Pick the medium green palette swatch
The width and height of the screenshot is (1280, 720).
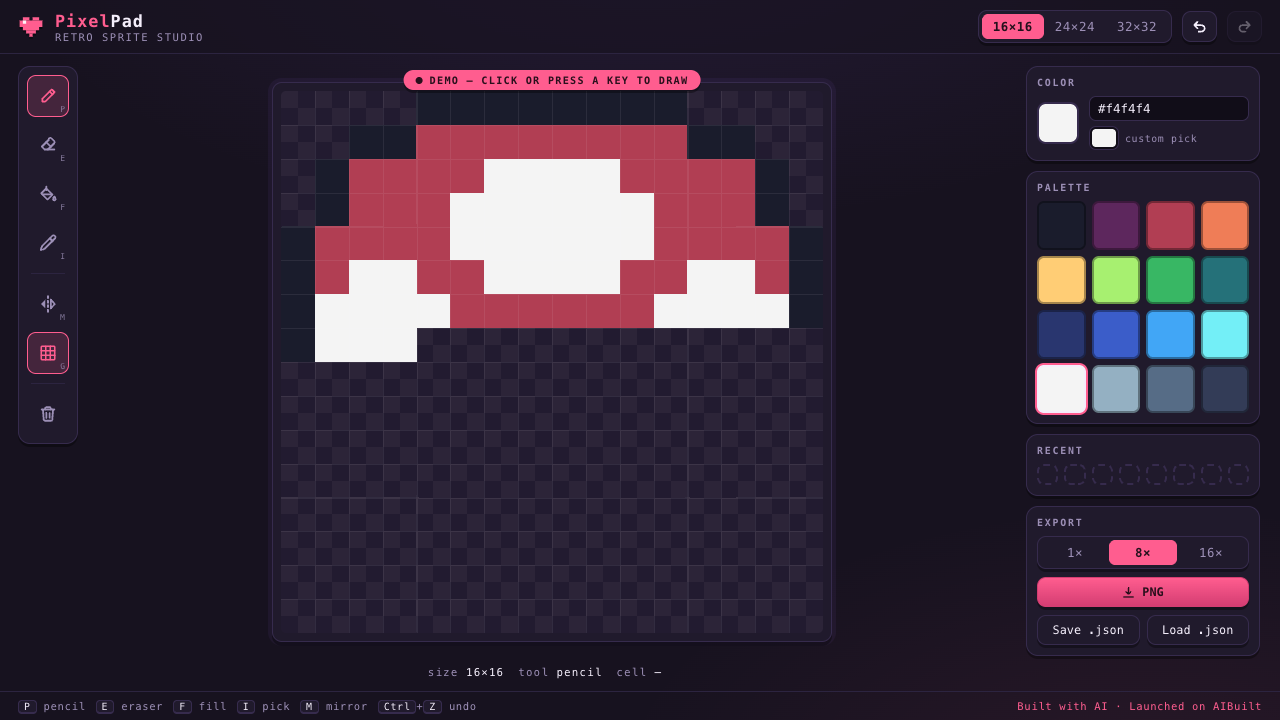tap(1170, 280)
